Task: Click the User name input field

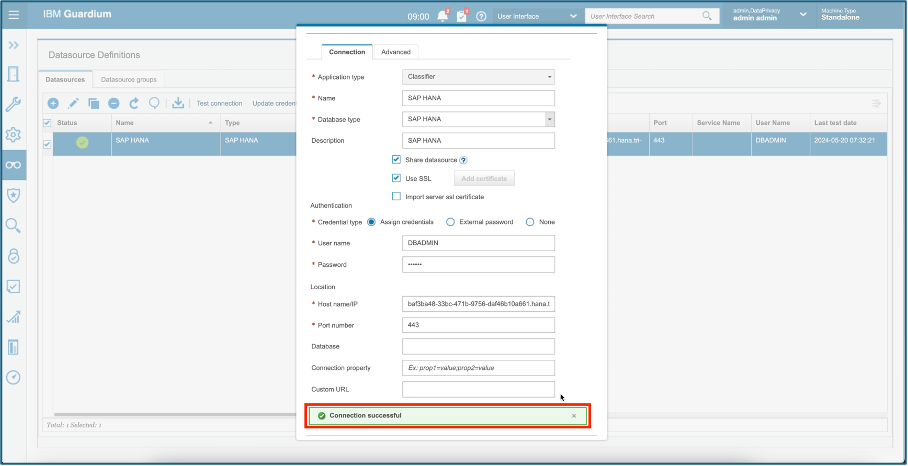Action: [478, 243]
